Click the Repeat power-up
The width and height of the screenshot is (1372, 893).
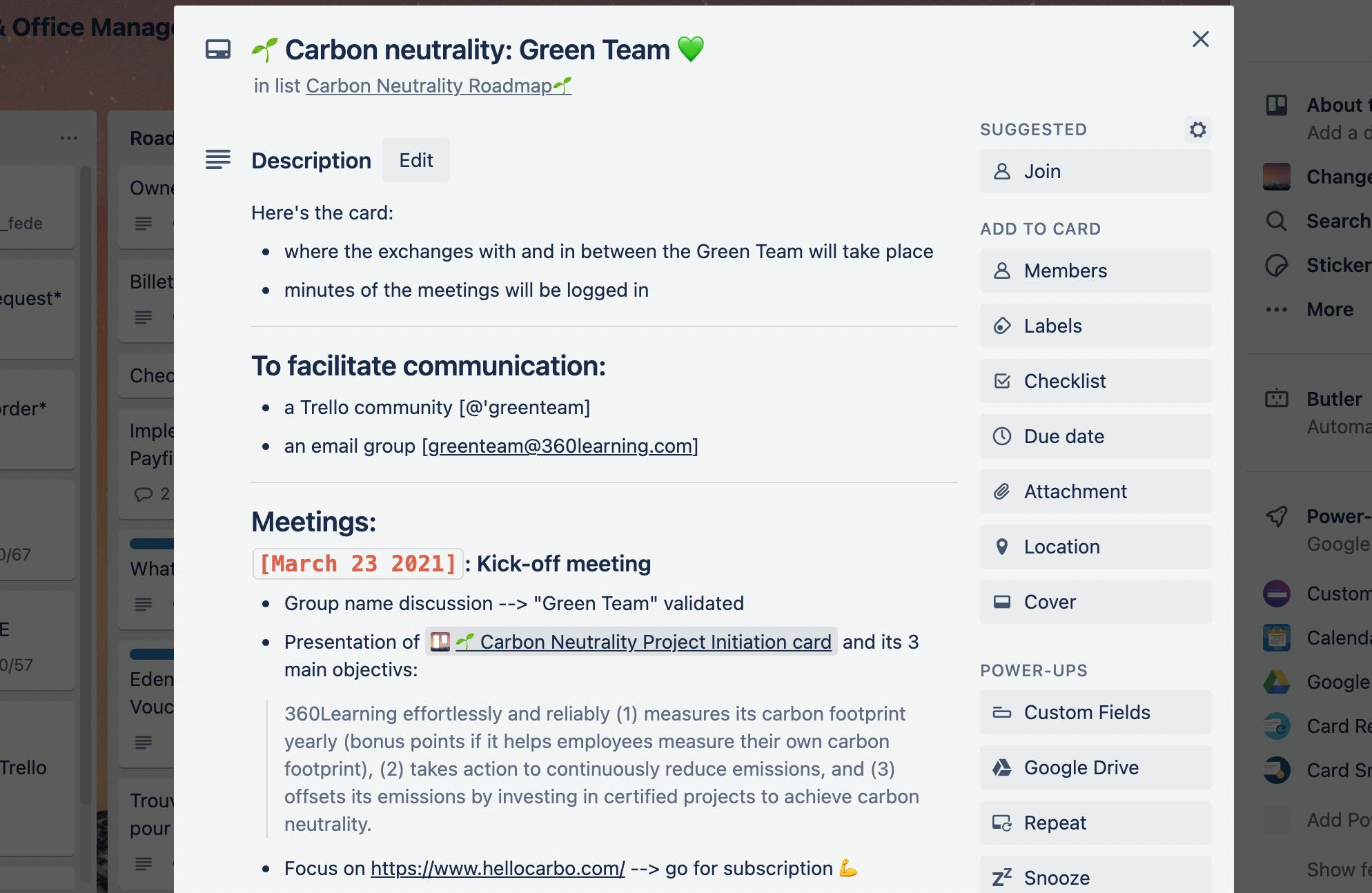1095,823
